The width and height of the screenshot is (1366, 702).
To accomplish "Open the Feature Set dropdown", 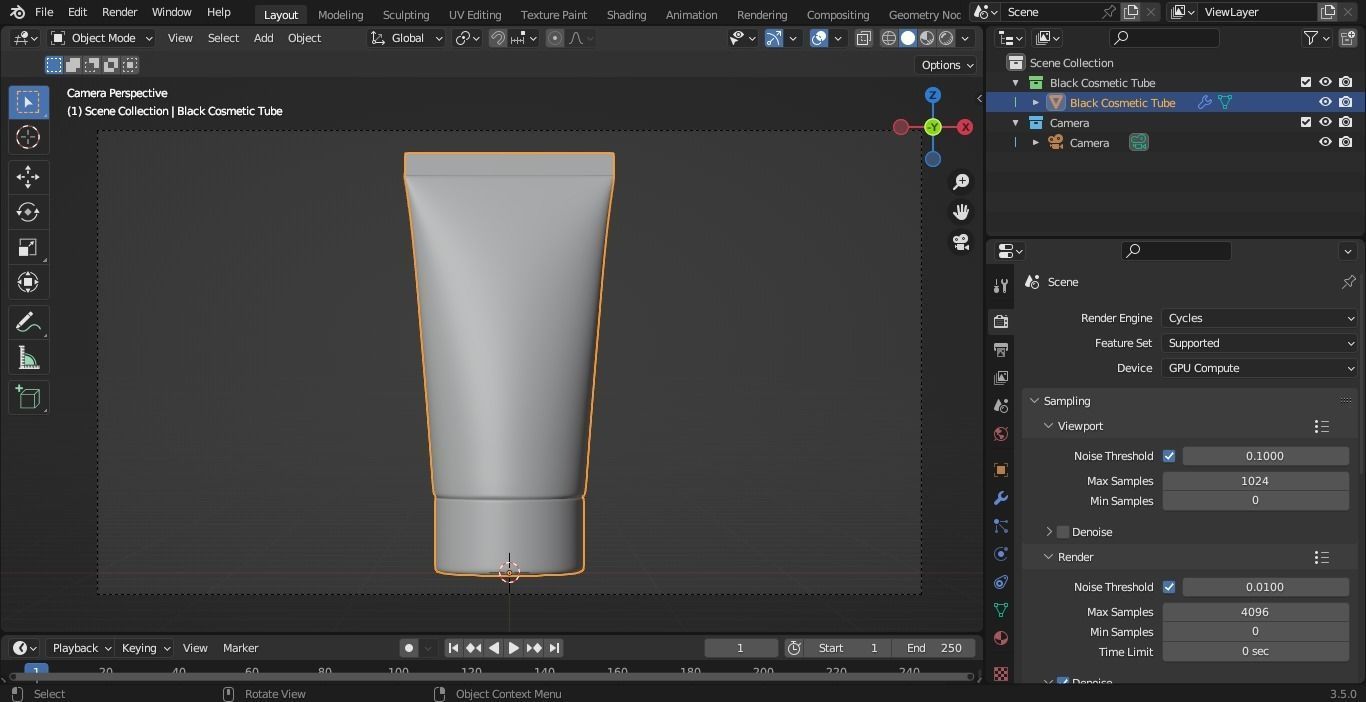I will (1260, 343).
